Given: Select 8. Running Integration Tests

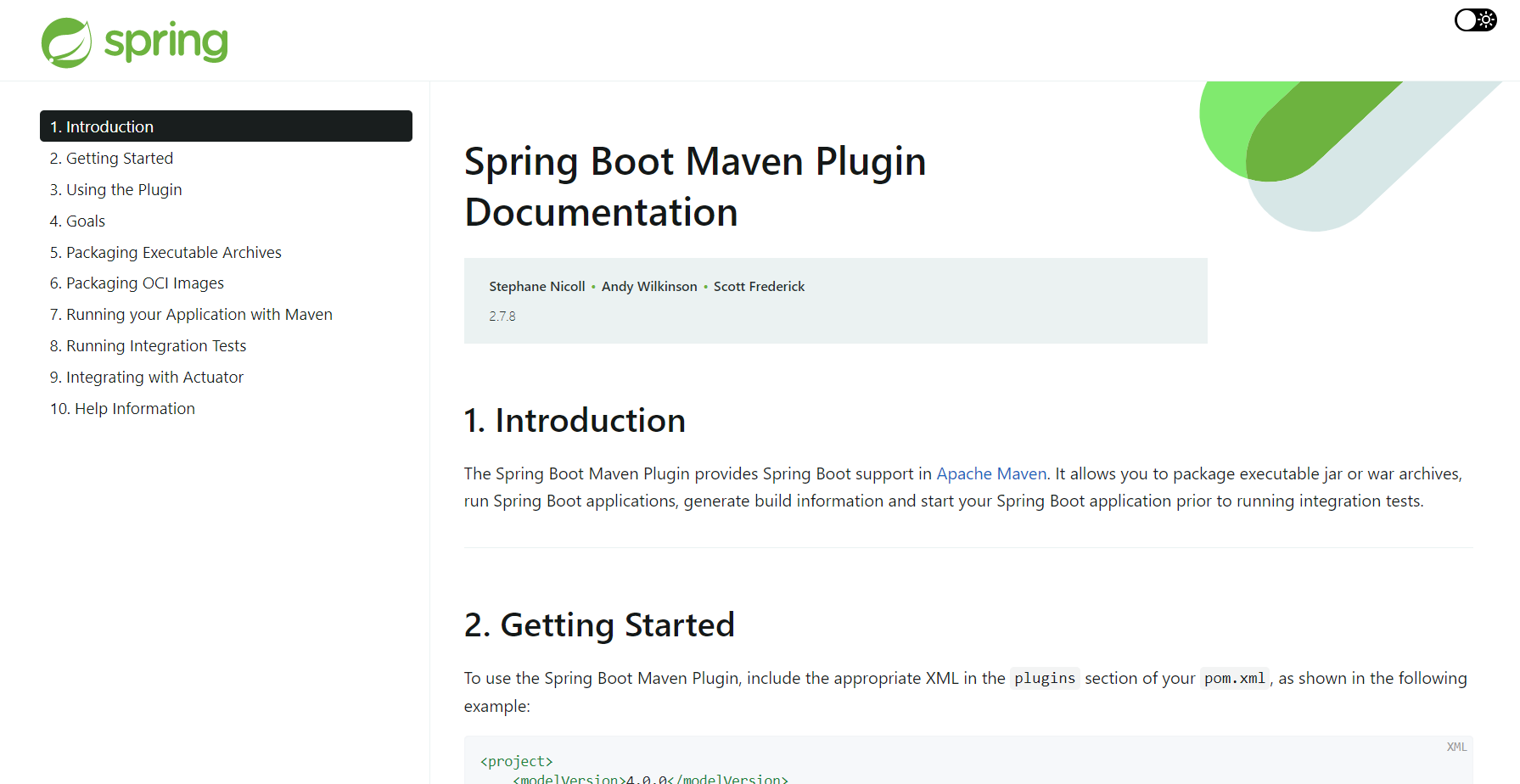Looking at the screenshot, I should (148, 345).
